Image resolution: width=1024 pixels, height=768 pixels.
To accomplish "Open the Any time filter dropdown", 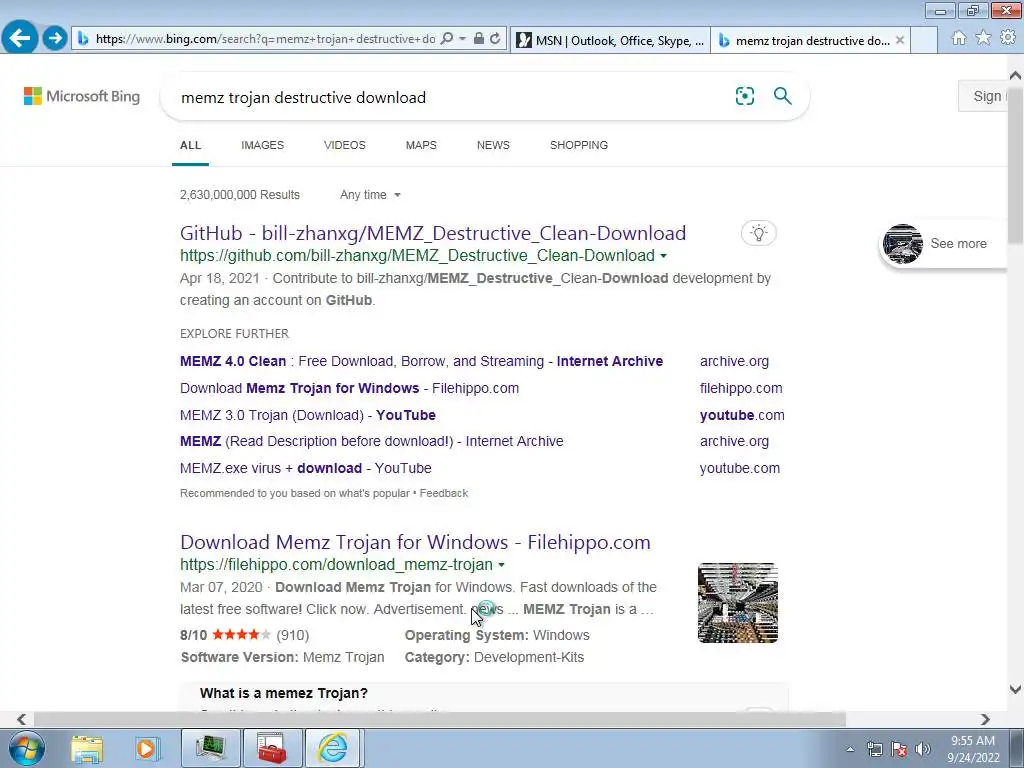I will click(x=370, y=195).
